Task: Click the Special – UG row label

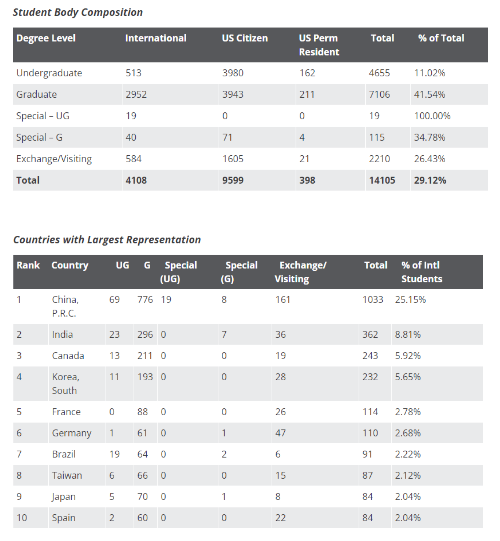Action: (43, 116)
